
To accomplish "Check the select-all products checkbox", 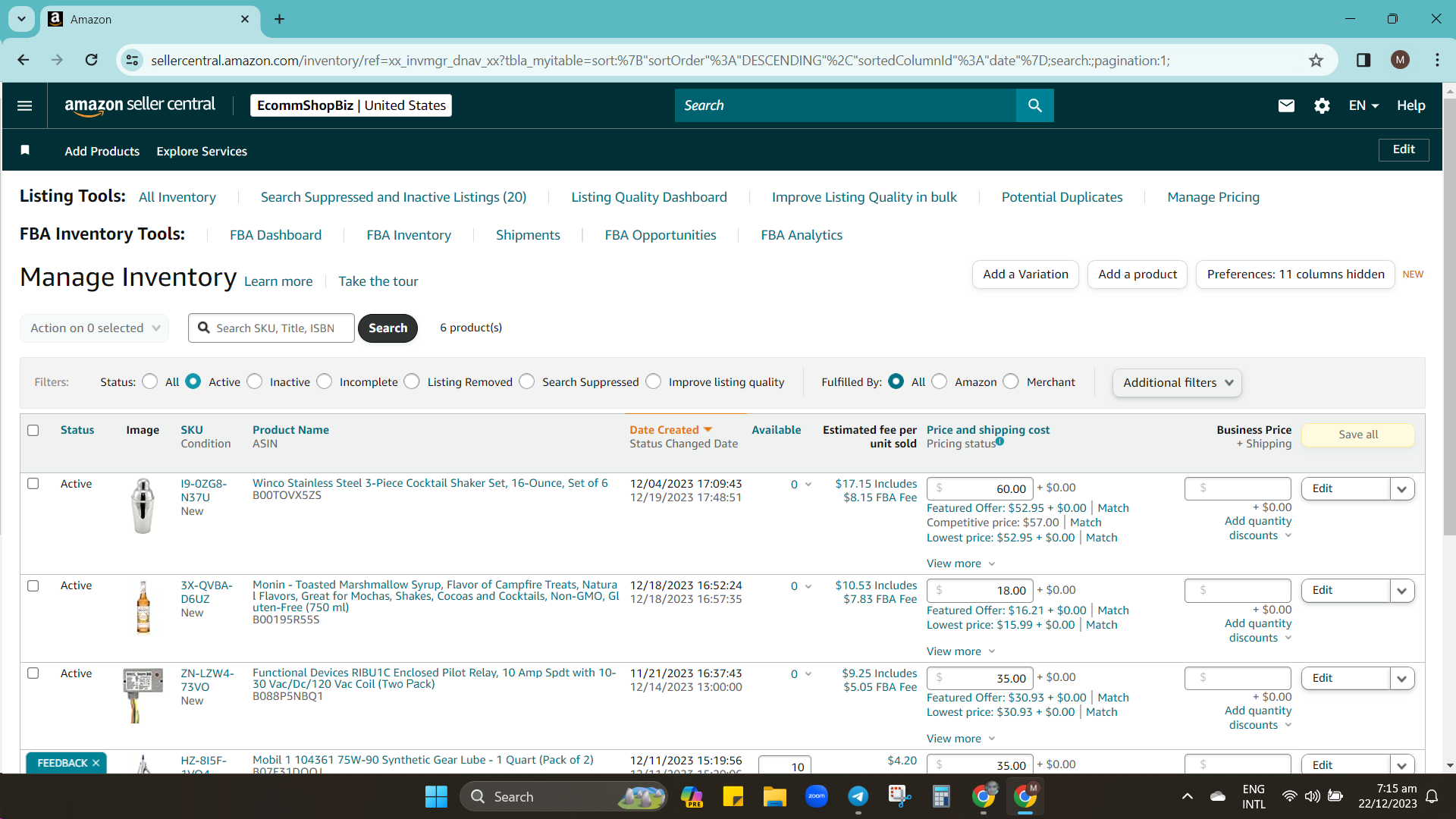I will [x=33, y=430].
